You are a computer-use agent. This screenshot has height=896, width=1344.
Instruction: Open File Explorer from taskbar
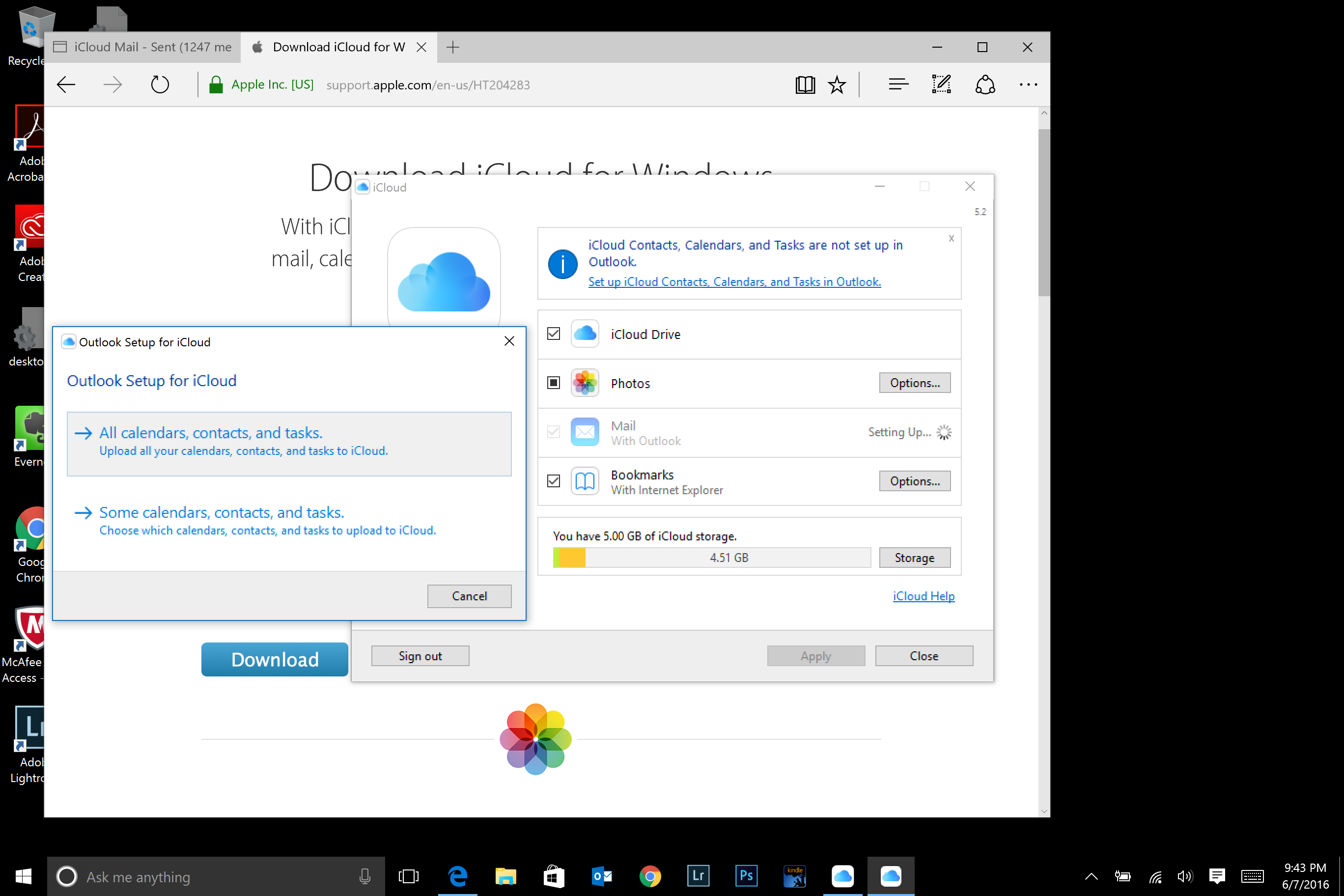pos(505,876)
